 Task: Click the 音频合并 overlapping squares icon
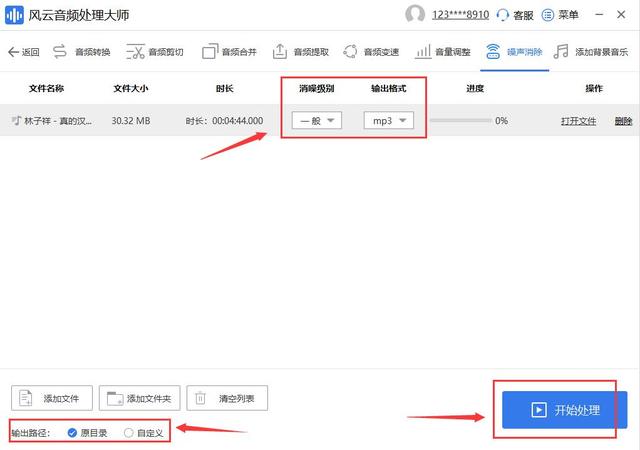(x=210, y=52)
